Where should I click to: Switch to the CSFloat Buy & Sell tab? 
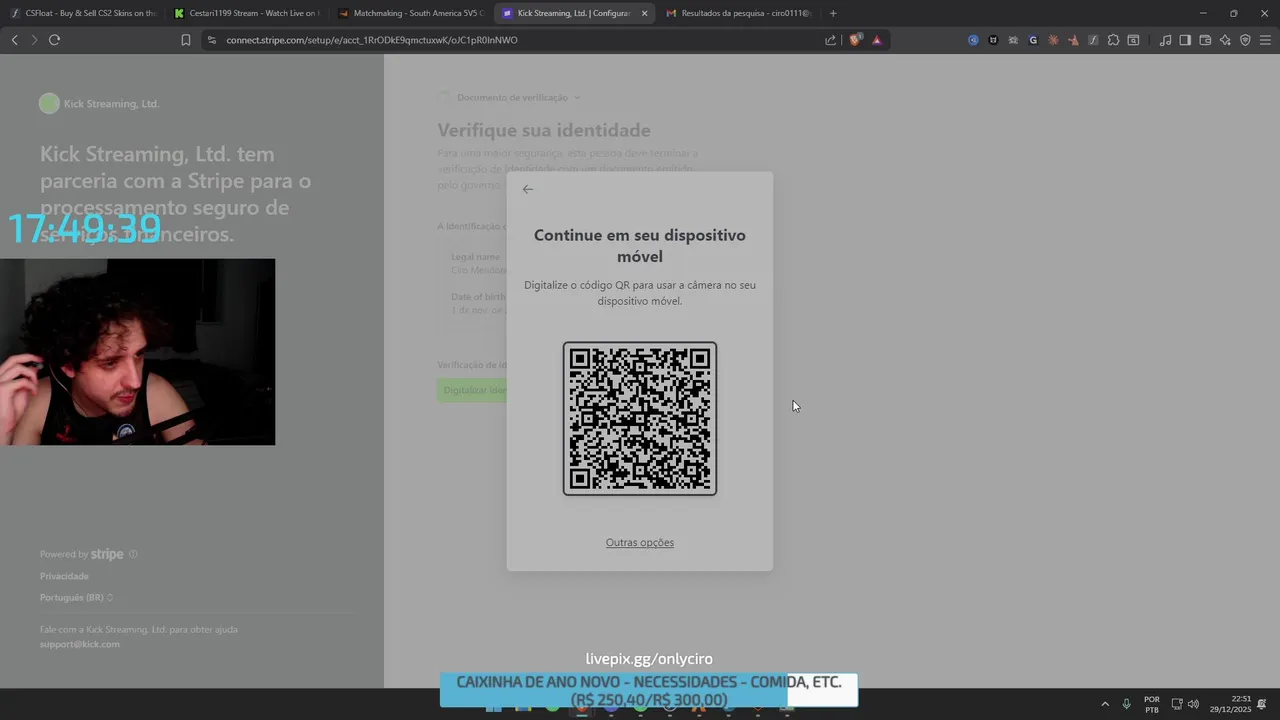(x=83, y=13)
